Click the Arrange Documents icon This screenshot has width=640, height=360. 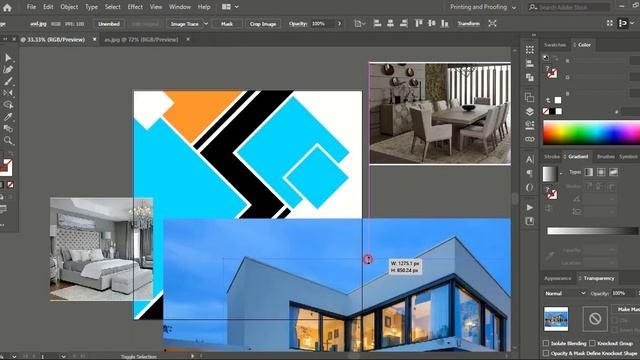[226, 7]
